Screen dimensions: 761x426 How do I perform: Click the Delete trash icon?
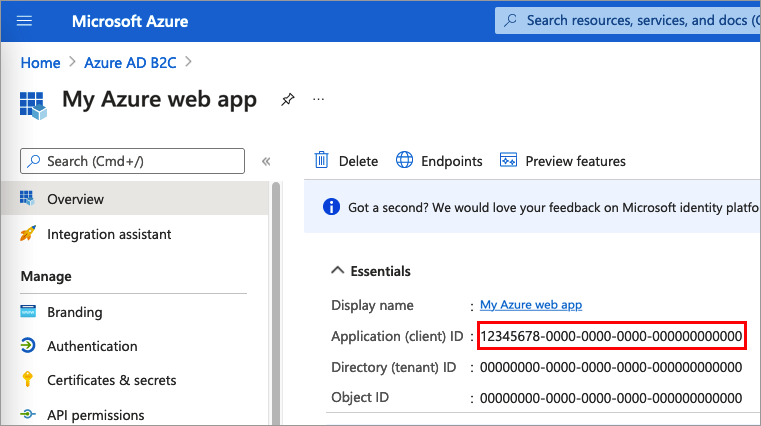(322, 160)
